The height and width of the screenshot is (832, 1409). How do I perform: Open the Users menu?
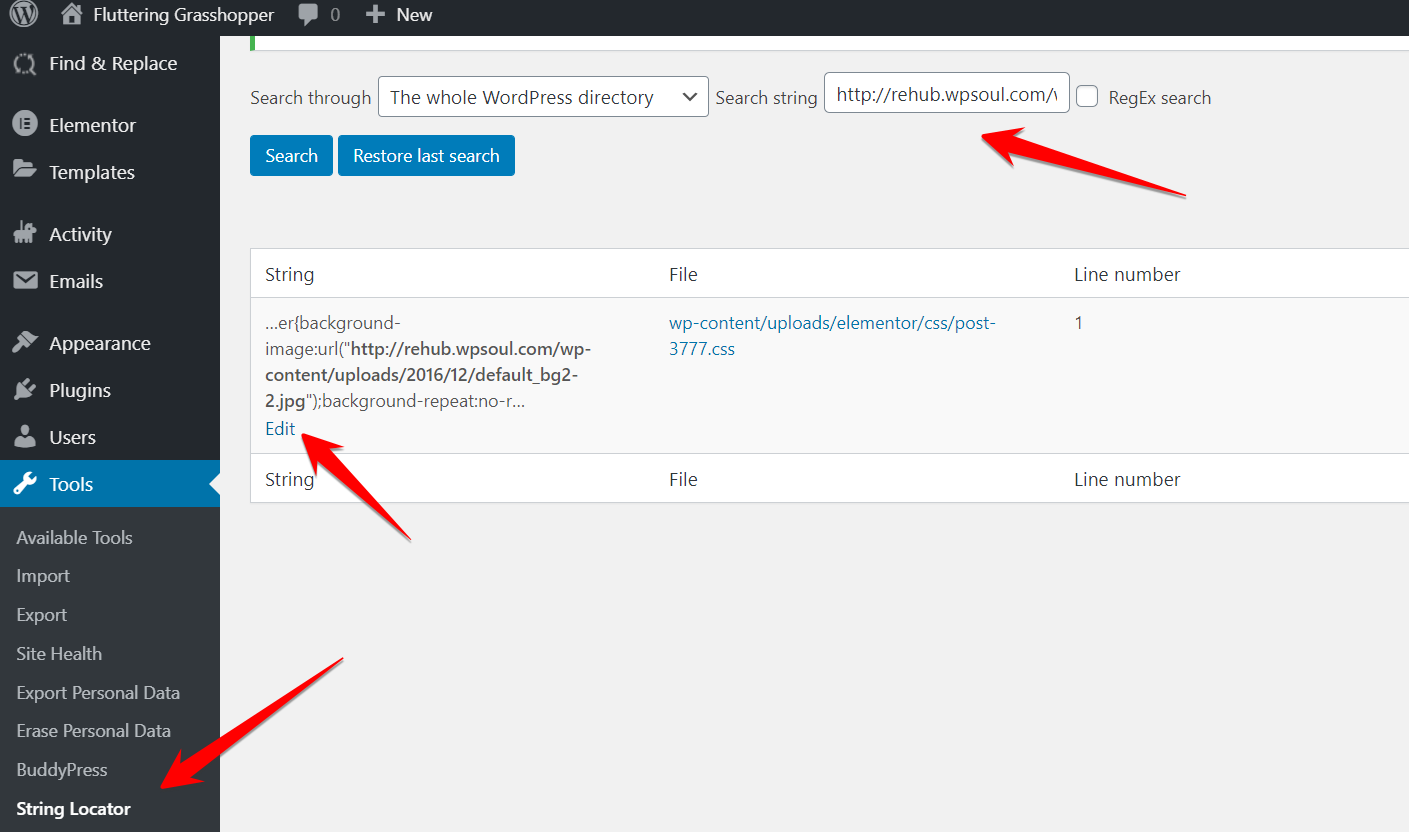(110, 437)
